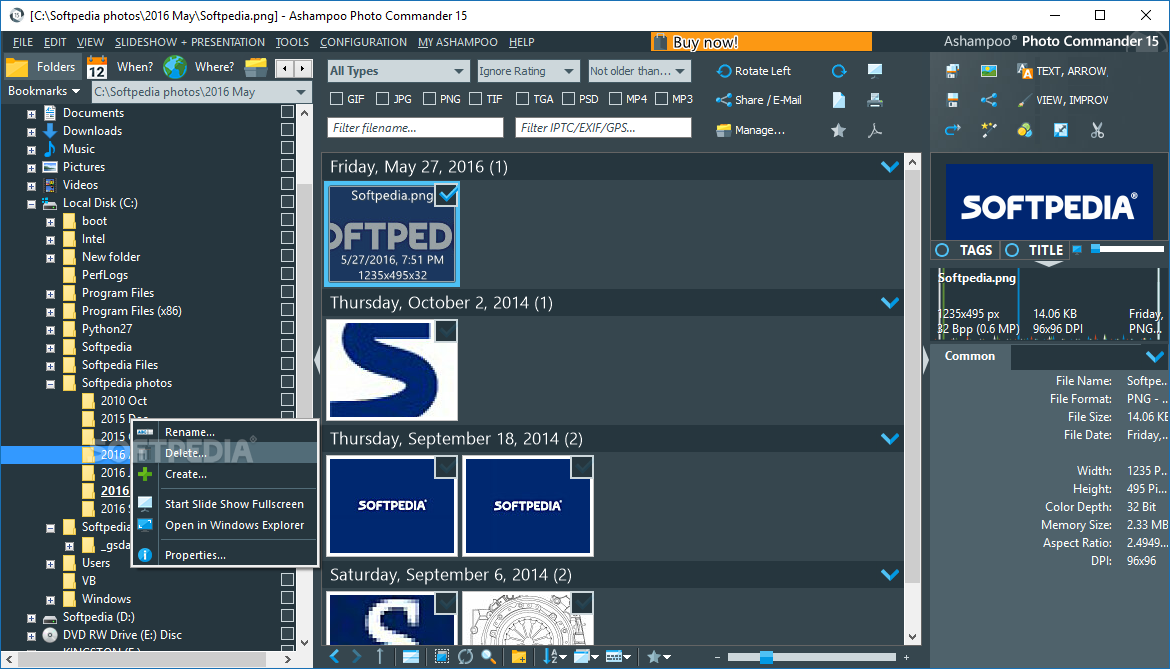The width and height of the screenshot is (1170, 669).
Task: Enable the MP4 file type checkbox
Action: 616,98
